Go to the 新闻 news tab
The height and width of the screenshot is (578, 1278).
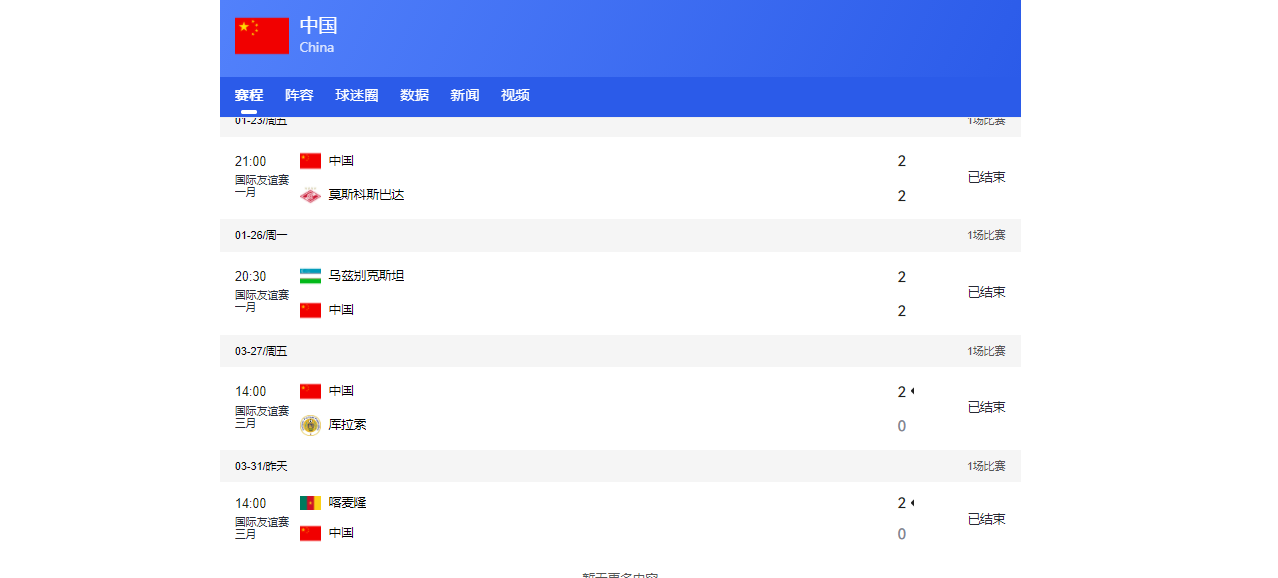(x=464, y=95)
